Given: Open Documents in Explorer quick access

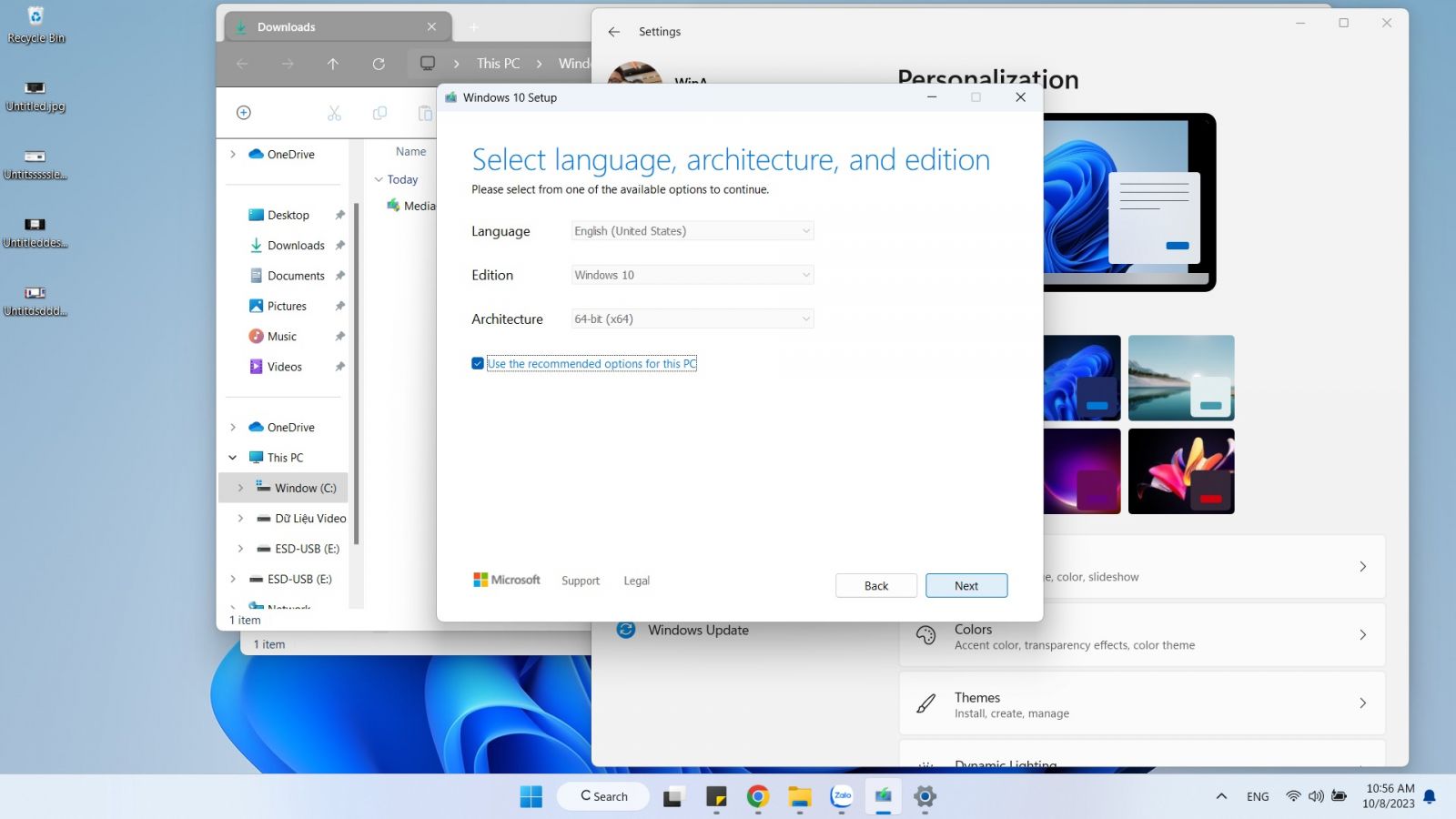Looking at the screenshot, I should pos(296,276).
